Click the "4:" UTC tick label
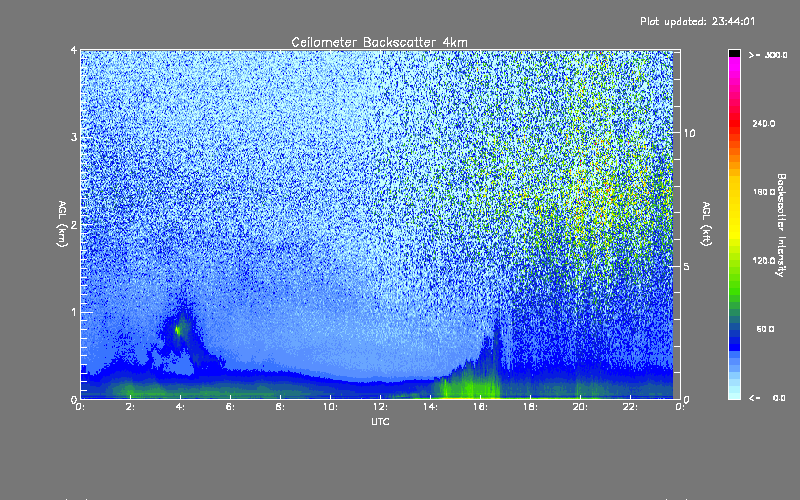800x500 pixels. click(180, 407)
